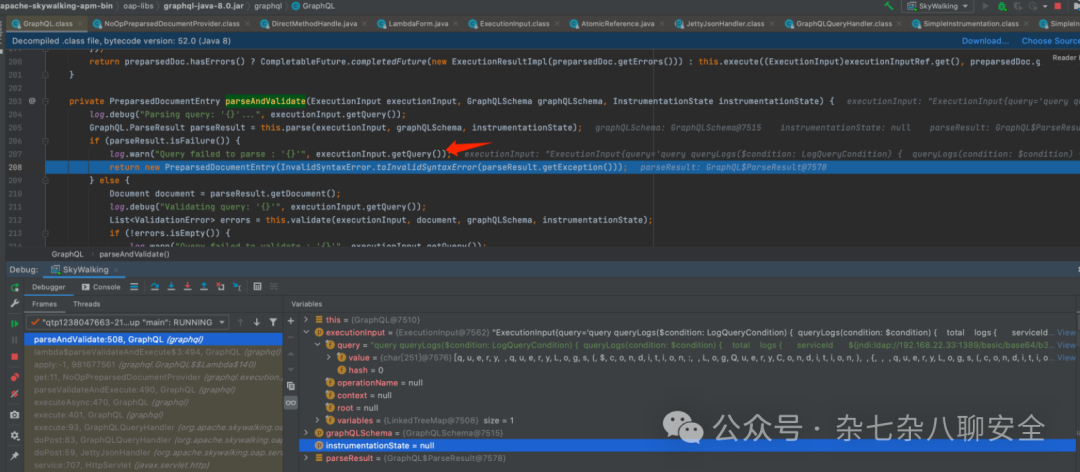Click the Pin Tab pushpin icon
The height and width of the screenshot is (472, 1080).
14,456
